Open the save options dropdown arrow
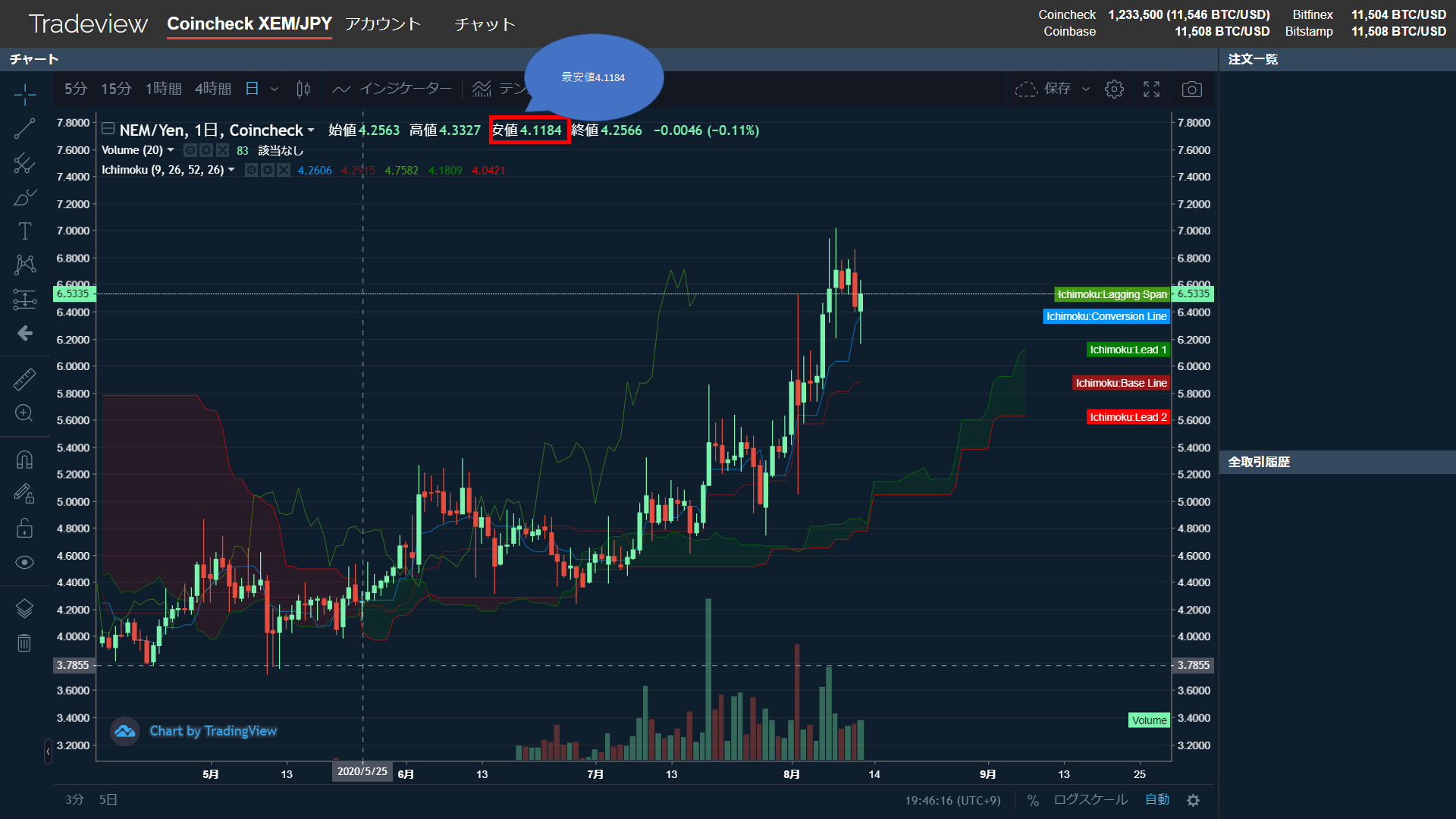 pyautogui.click(x=1086, y=89)
